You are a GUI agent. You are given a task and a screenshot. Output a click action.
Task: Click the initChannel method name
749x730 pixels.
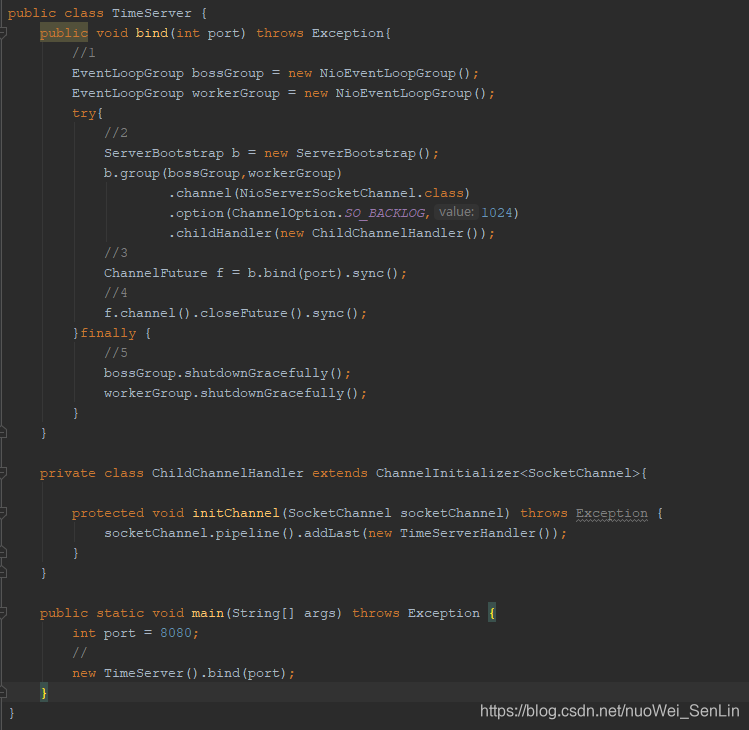(x=235, y=514)
